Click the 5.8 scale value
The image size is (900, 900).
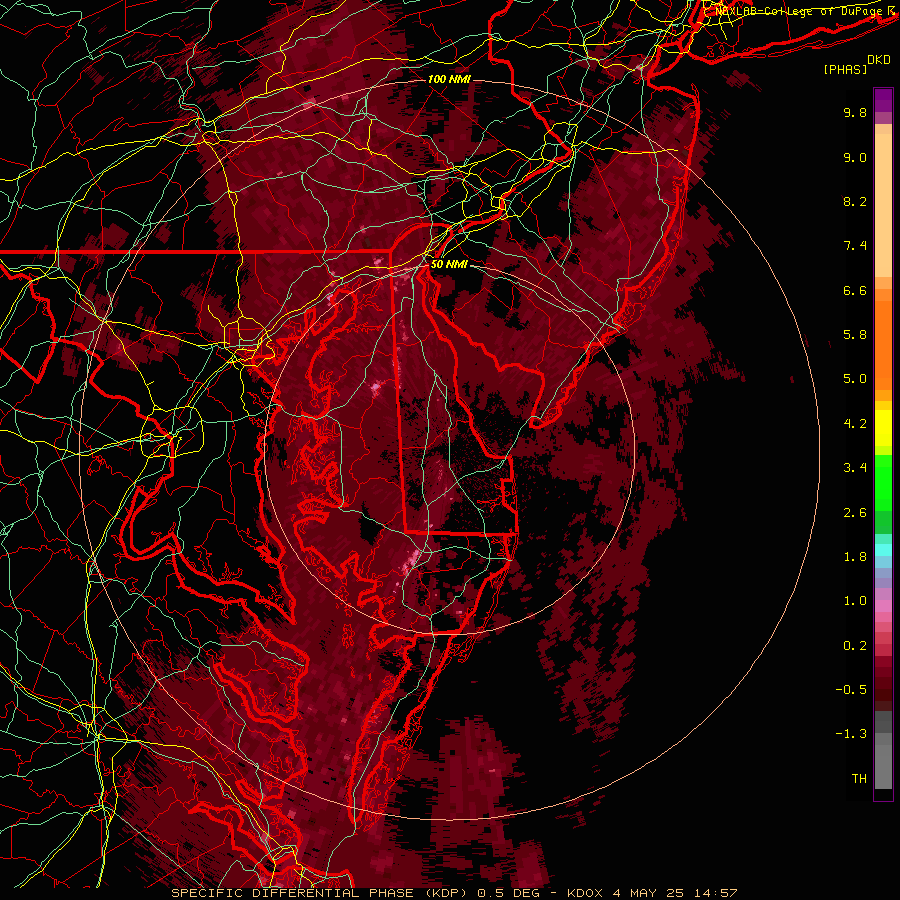(x=855, y=335)
